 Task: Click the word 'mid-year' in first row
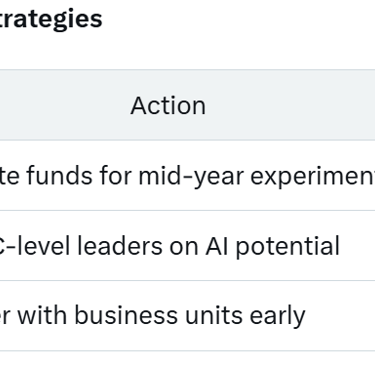(x=191, y=177)
